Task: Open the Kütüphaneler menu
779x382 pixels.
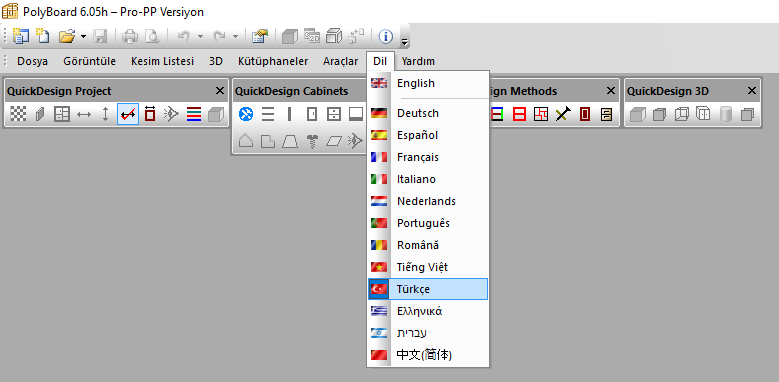Action: [273, 61]
